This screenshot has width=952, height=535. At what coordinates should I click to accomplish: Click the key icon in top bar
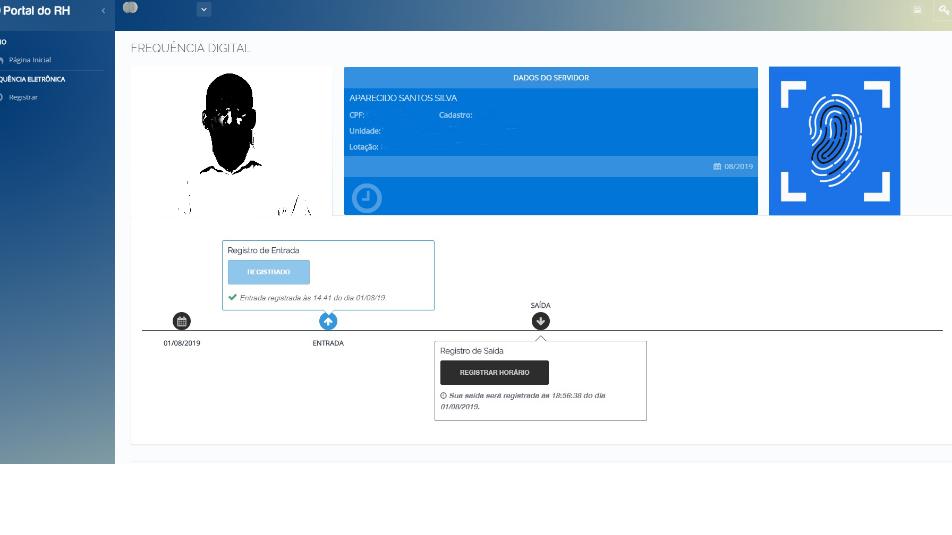click(942, 9)
